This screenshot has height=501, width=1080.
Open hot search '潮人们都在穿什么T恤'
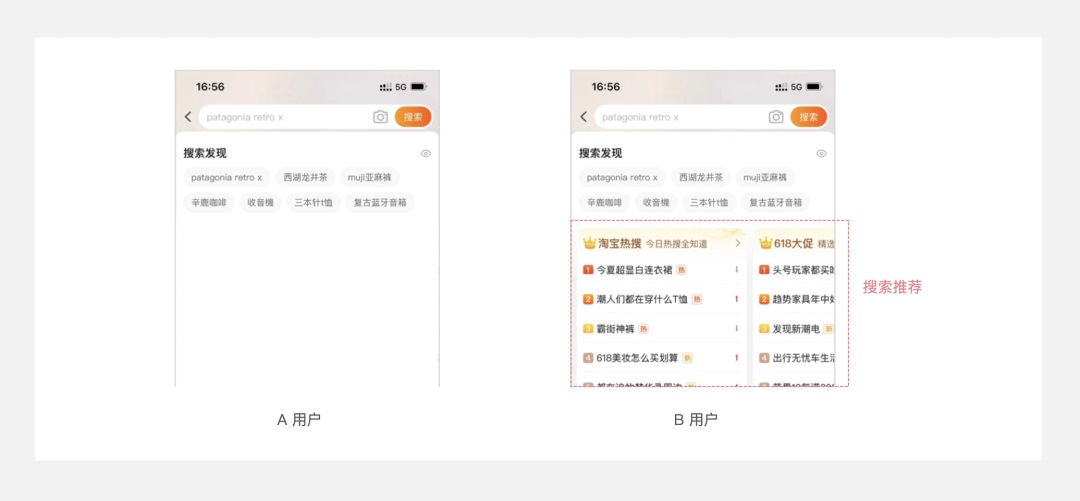click(642, 299)
